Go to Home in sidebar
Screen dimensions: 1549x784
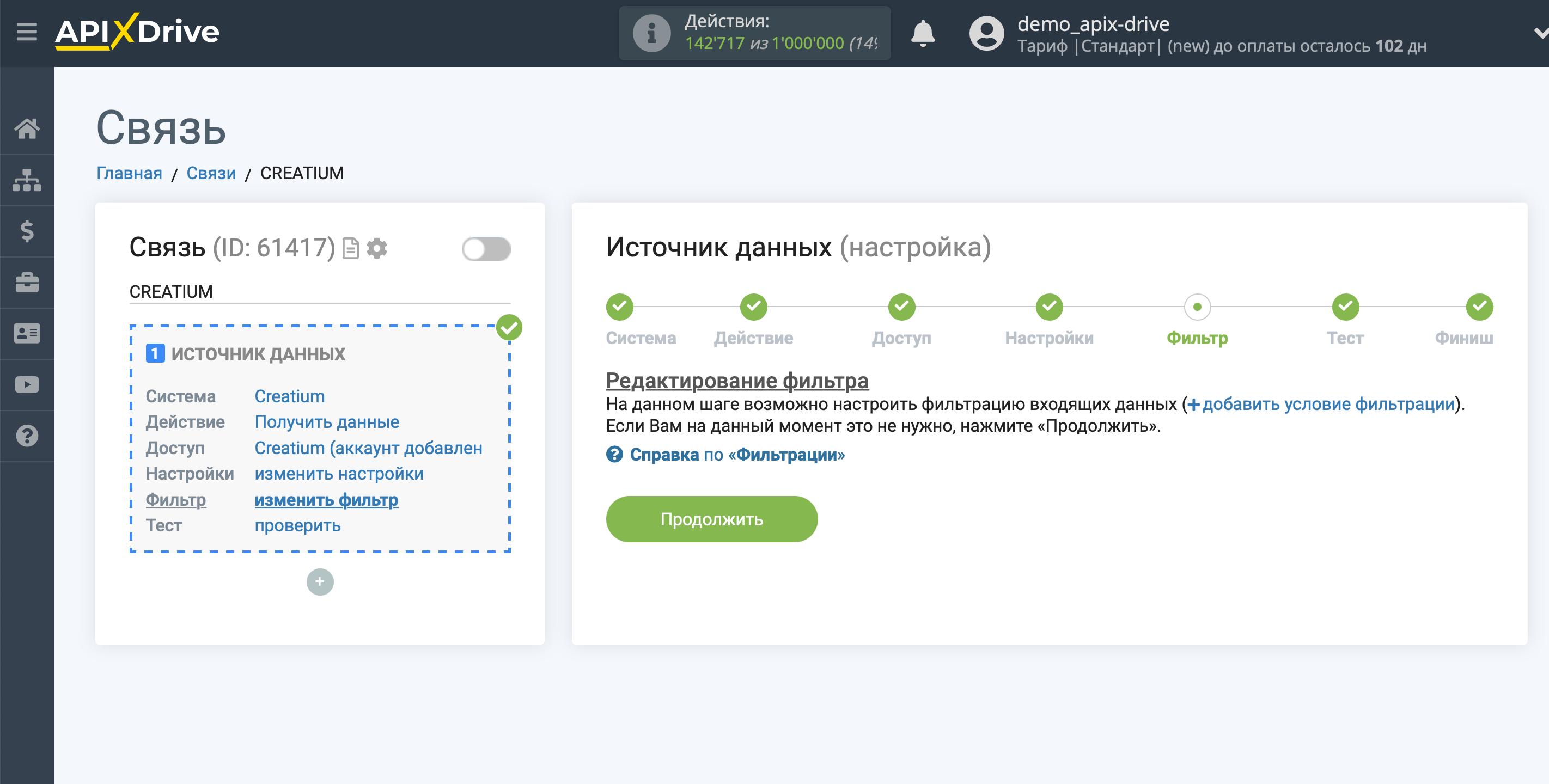[x=27, y=128]
